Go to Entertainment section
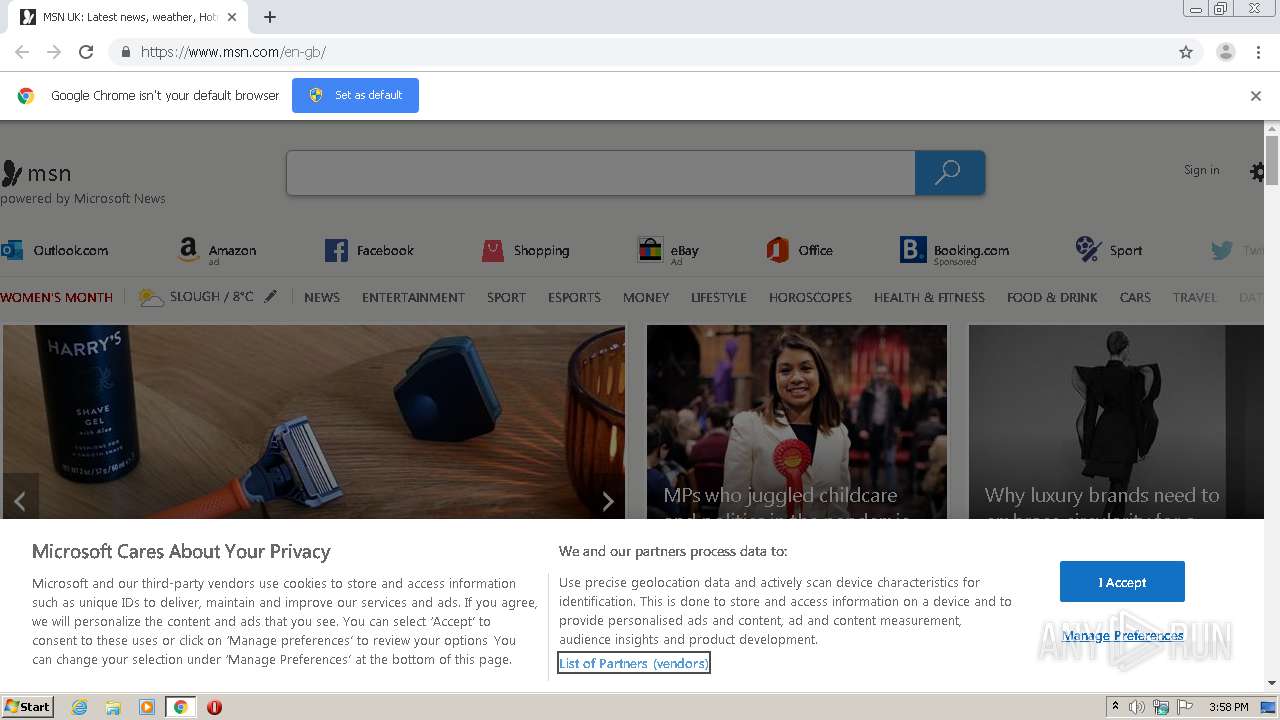 pos(413,297)
